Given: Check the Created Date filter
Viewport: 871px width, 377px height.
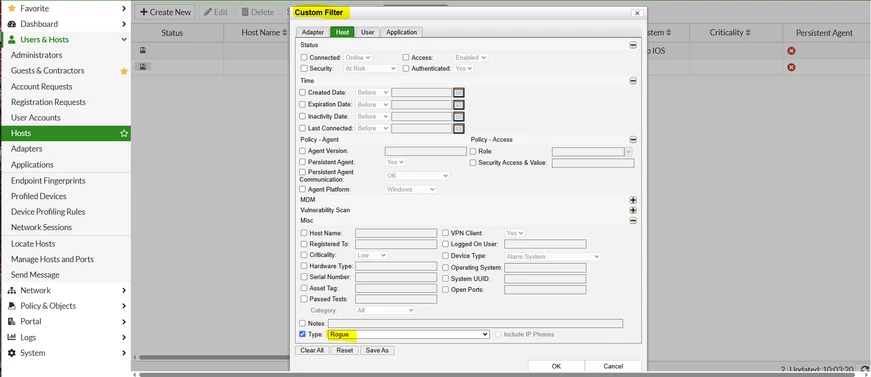Looking at the screenshot, I should tap(303, 92).
